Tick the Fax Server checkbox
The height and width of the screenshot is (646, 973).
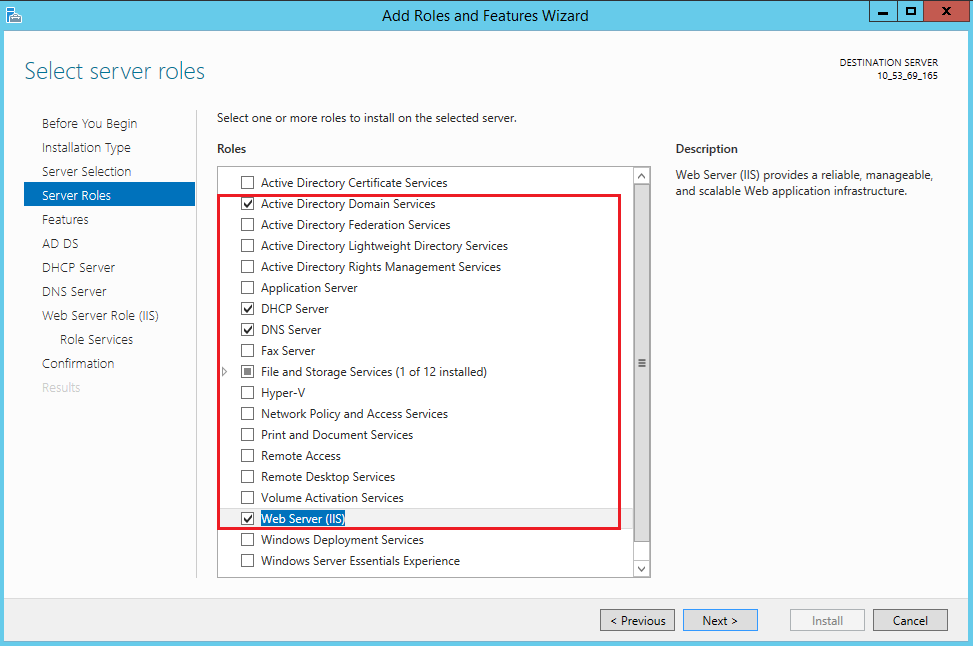248,351
